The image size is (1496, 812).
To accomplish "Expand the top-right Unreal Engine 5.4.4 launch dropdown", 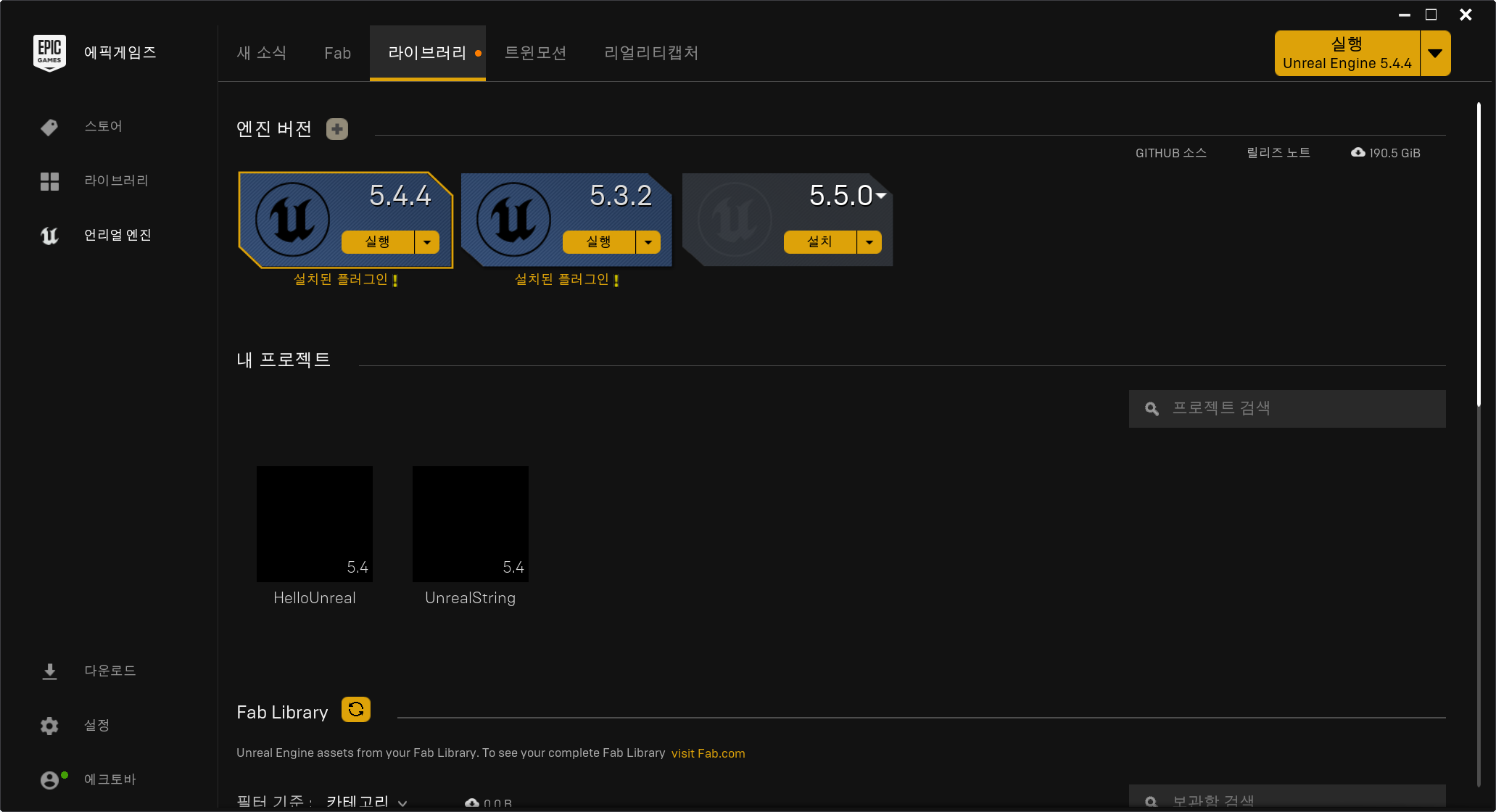I will [x=1434, y=53].
